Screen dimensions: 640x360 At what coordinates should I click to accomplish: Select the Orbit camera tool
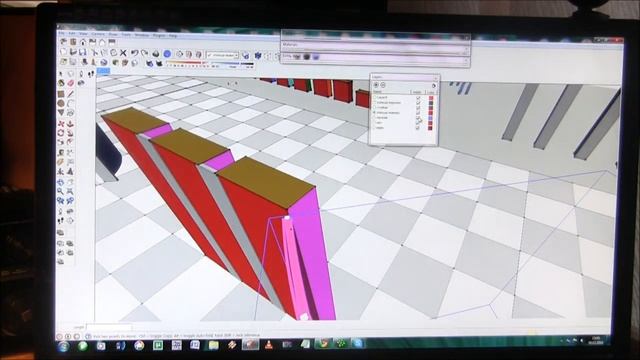pyautogui.click(x=61, y=182)
